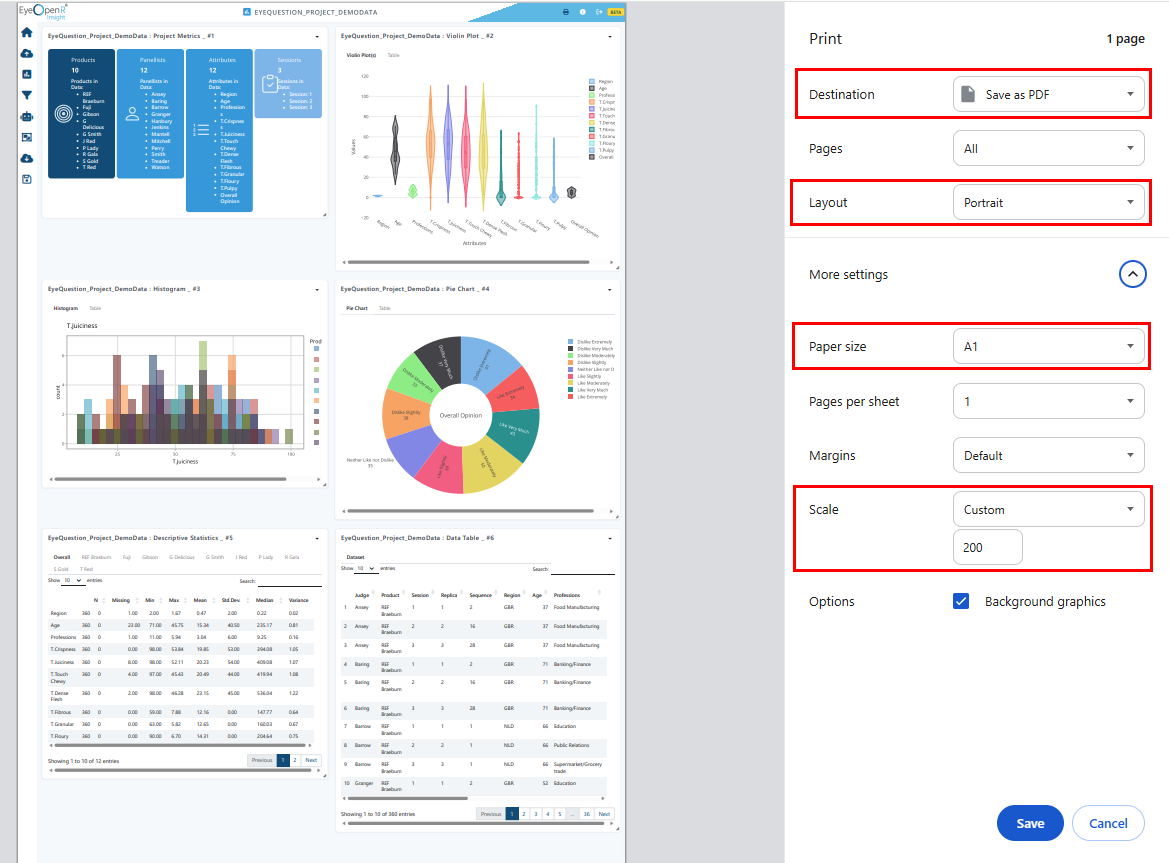The width and height of the screenshot is (1169, 863).
Task: Click the cloud upload sidebar icon
Action: pos(27,54)
